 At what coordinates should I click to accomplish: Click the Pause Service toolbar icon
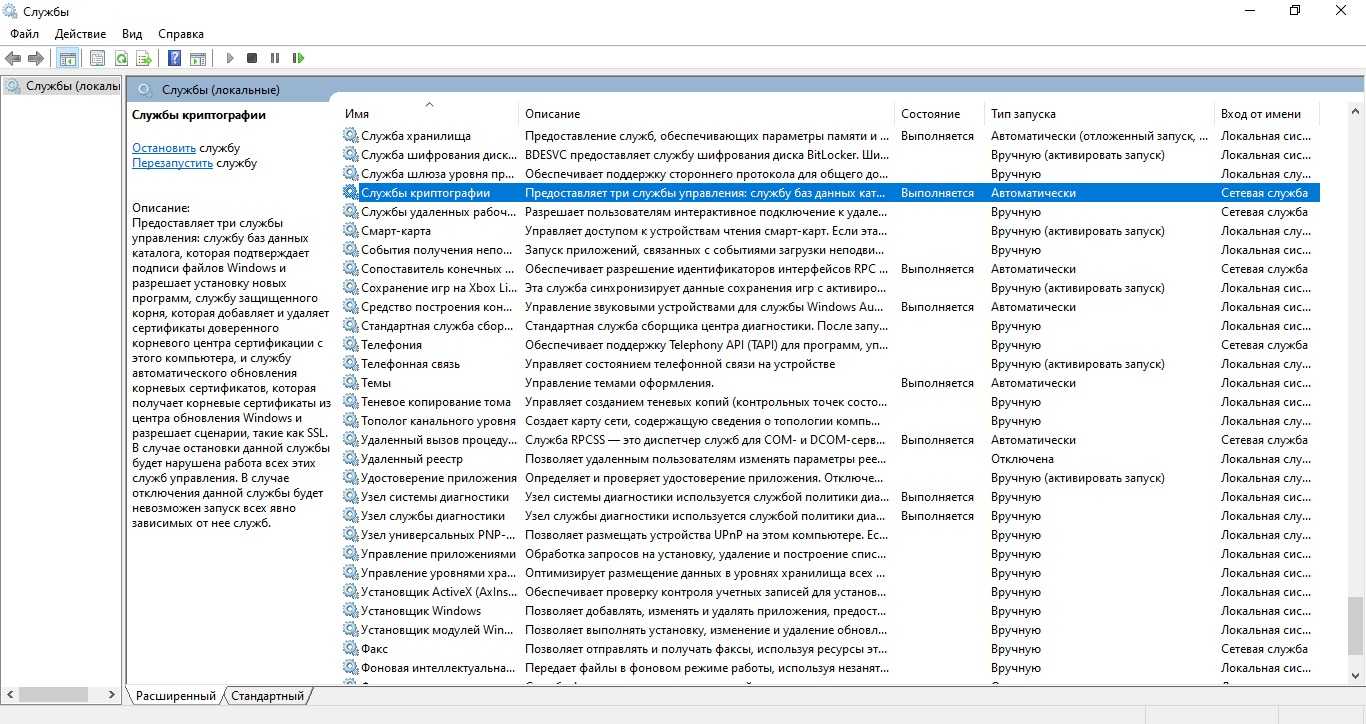(x=275, y=59)
